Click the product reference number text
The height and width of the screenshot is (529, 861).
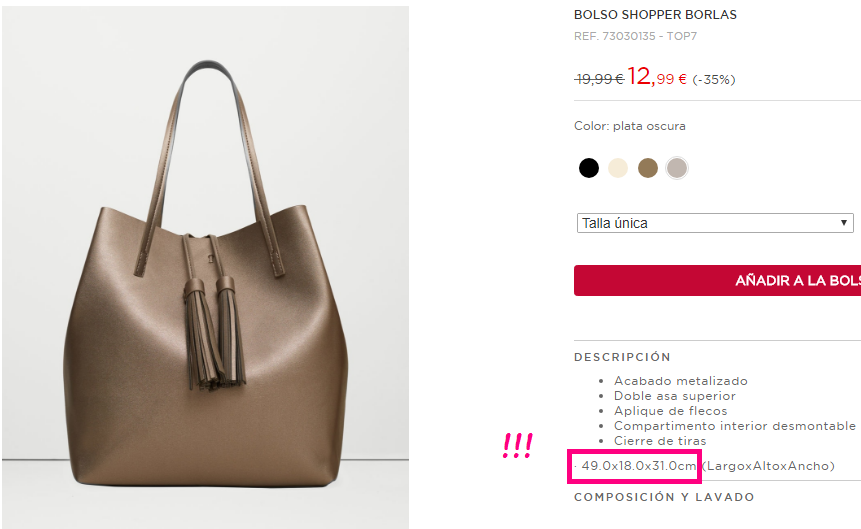coord(635,36)
